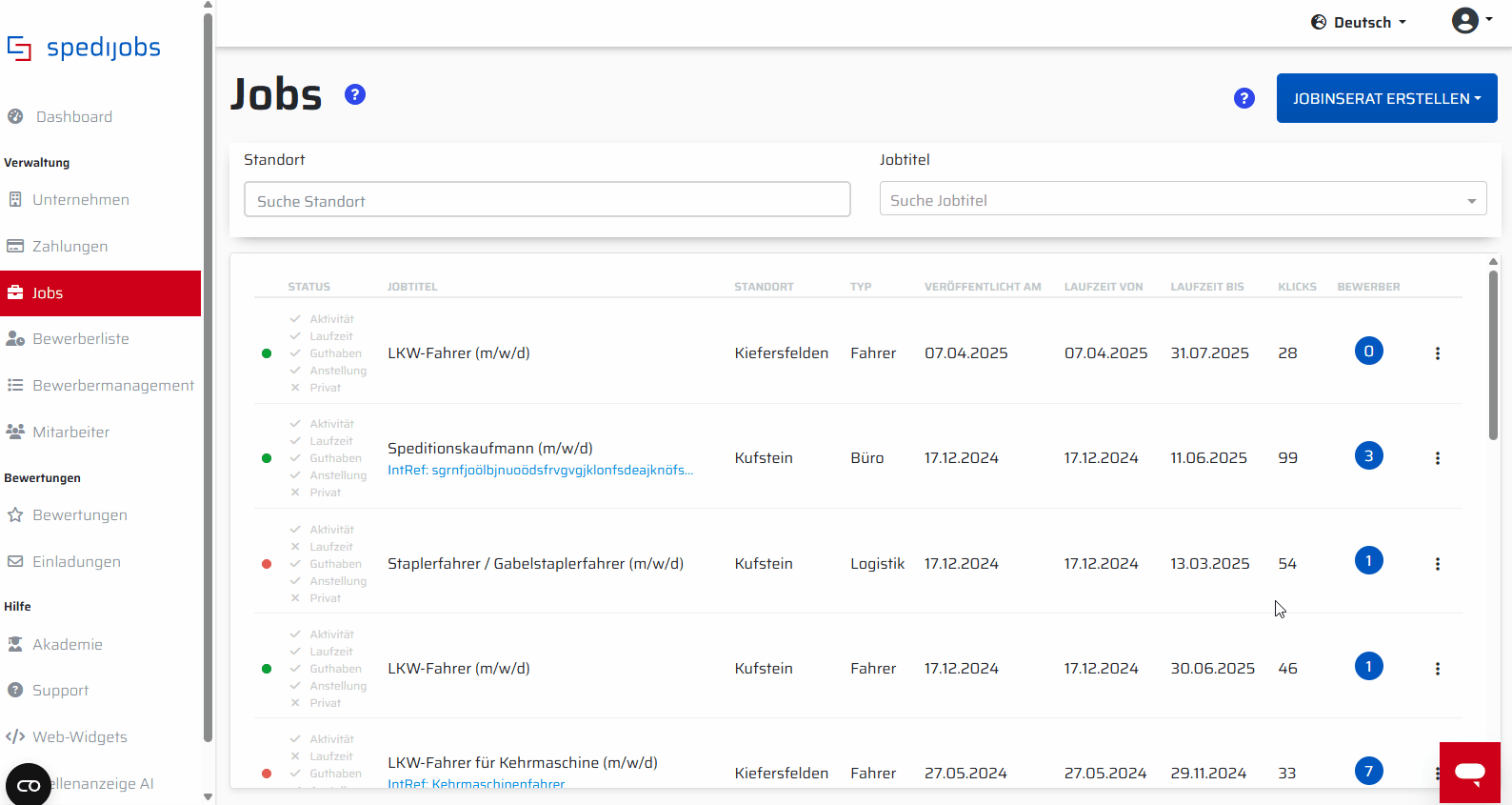Click LKW-Fahrer für Kehrmaschine job title
This screenshot has width=1512, height=805.
(x=523, y=762)
